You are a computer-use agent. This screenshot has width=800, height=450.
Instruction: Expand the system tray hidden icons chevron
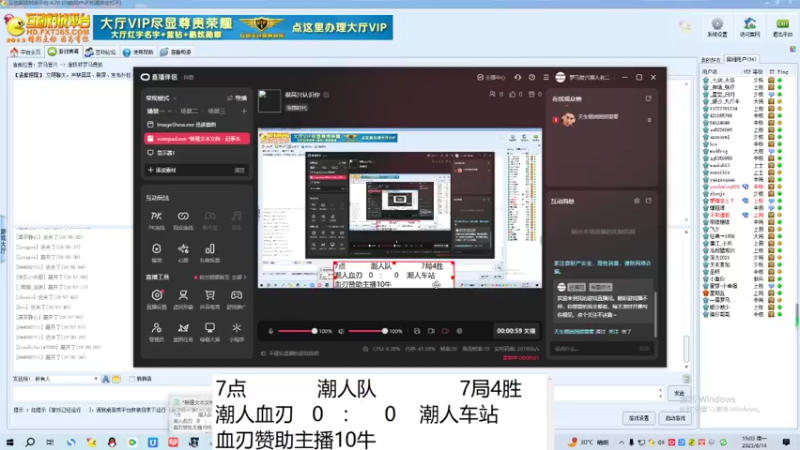[621, 442]
